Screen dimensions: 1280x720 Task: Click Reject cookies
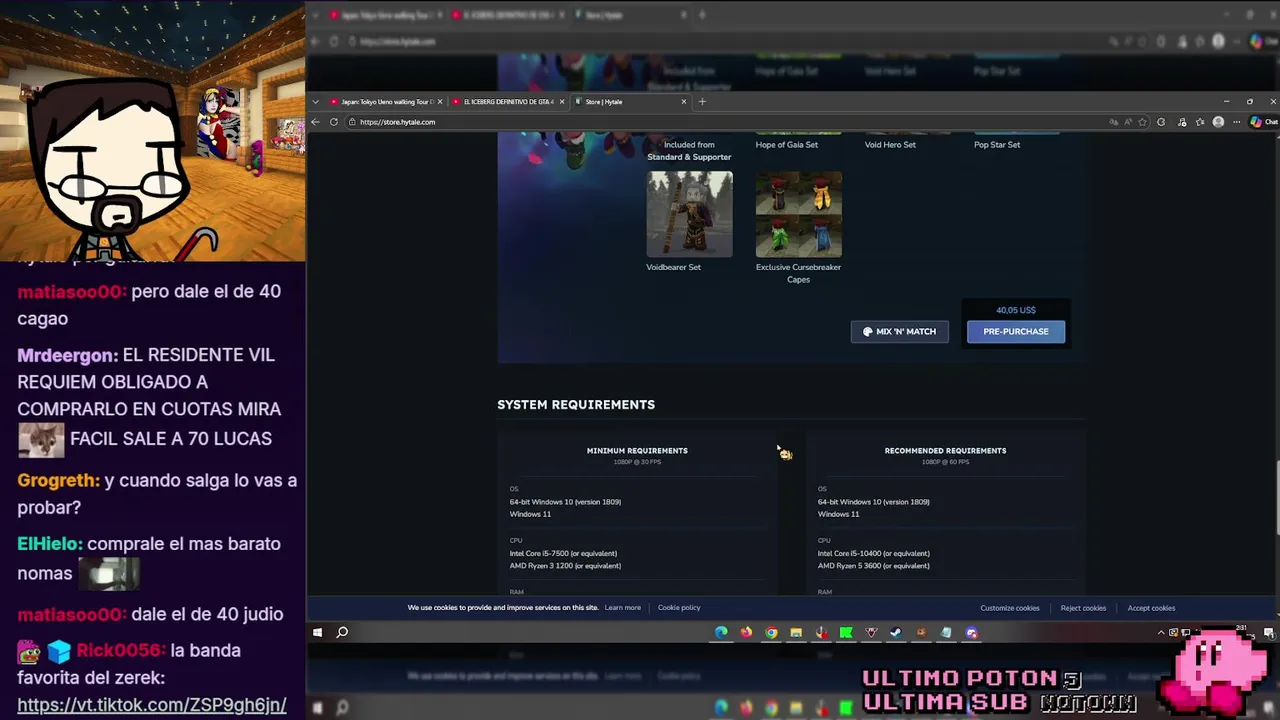click(x=1083, y=608)
